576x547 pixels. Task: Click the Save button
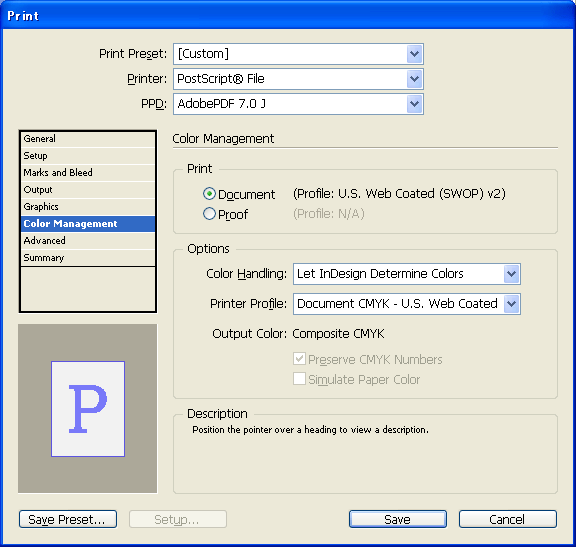pos(398,519)
